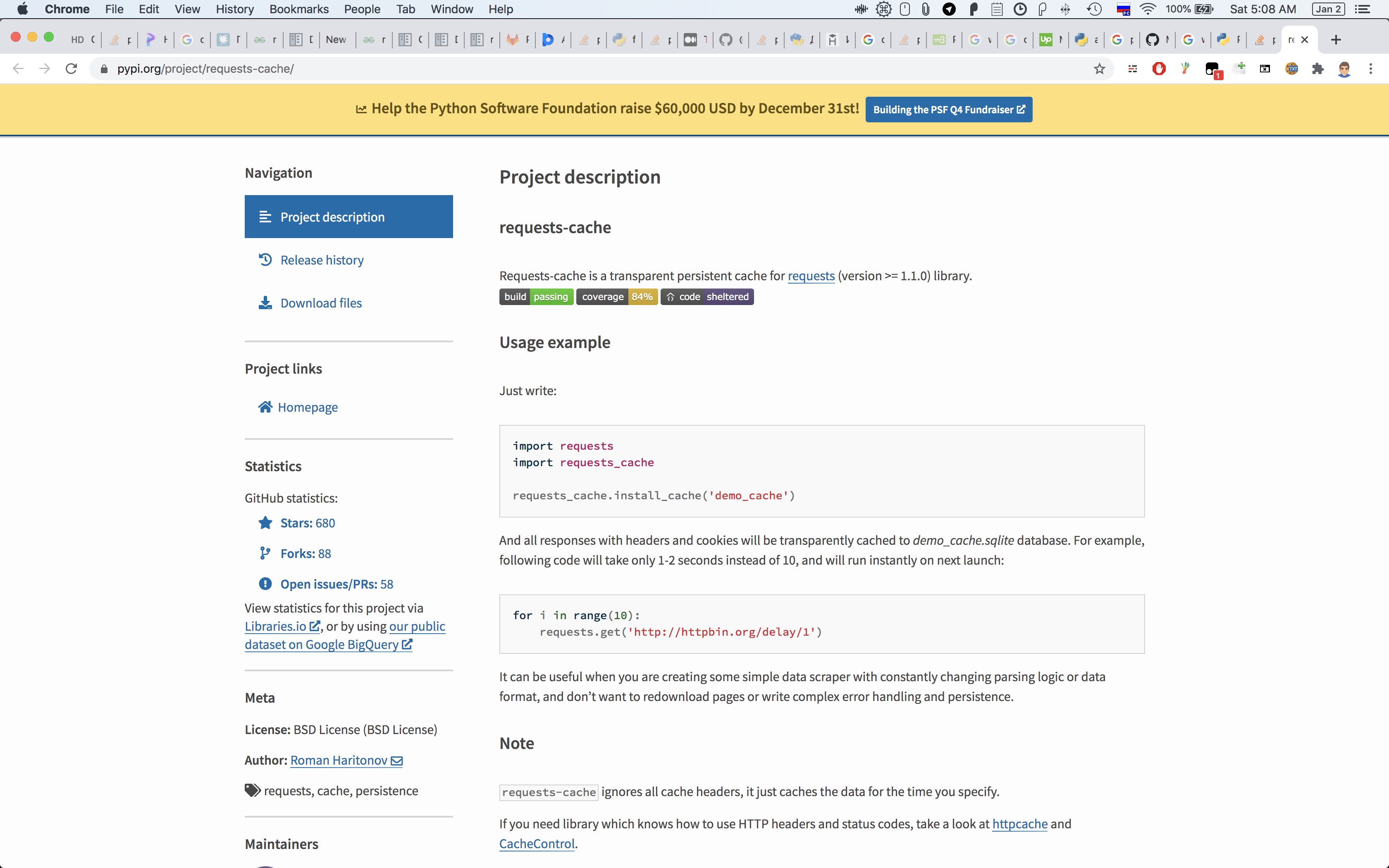1389x868 pixels.
Task: Switch to the HD tab
Action: pyautogui.click(x=83, y=40)
